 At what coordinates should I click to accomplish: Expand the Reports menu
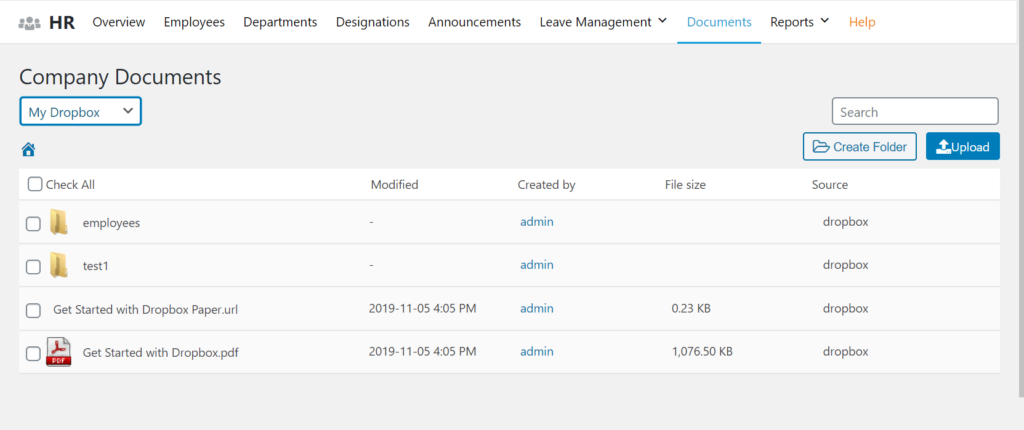tap(799, 22)
